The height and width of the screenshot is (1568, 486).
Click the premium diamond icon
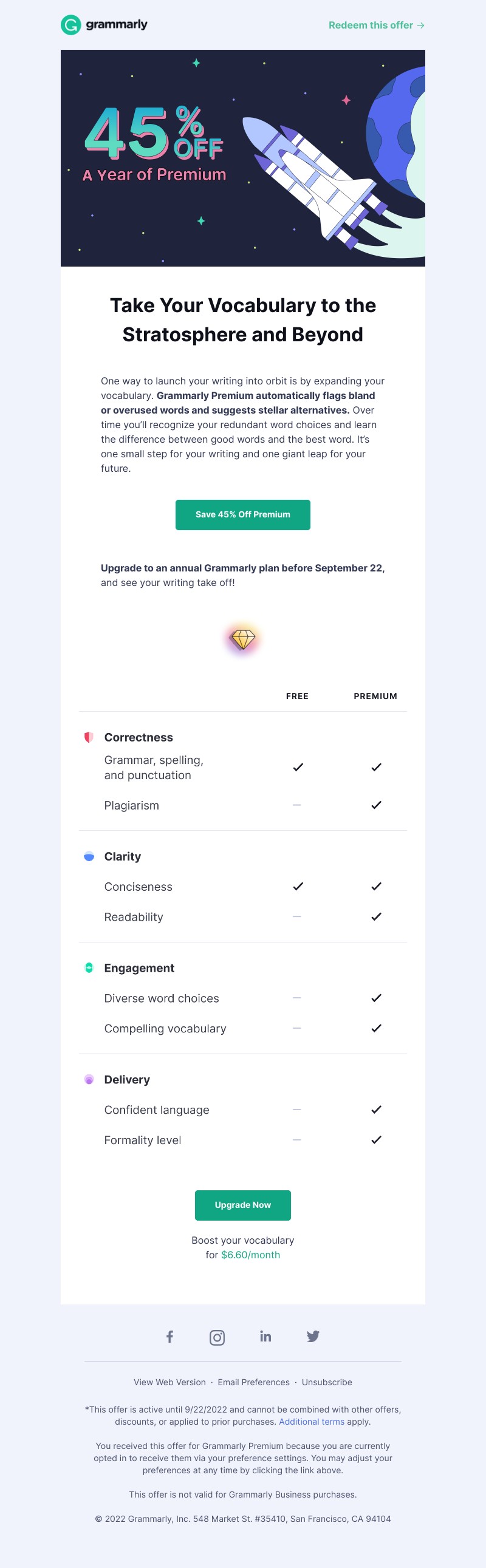click(x=243, y=639)
